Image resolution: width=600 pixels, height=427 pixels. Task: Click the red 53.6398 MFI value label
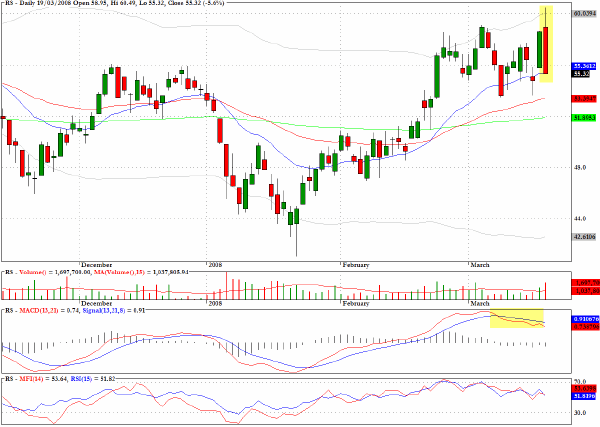(x=585, y=389)
